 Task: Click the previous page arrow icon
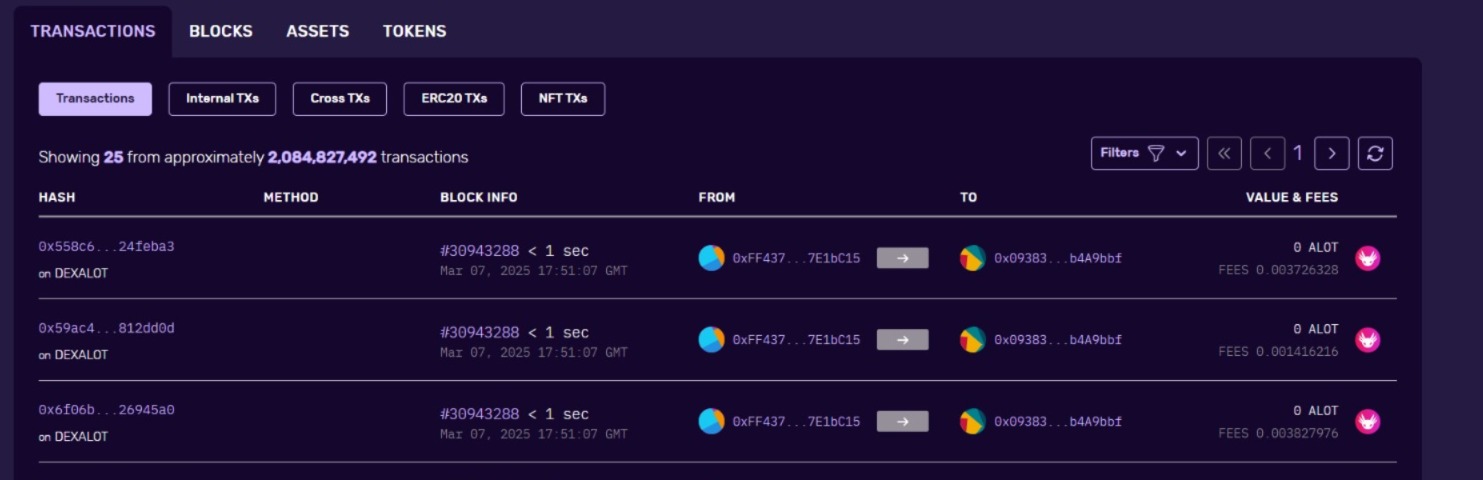1267,153
